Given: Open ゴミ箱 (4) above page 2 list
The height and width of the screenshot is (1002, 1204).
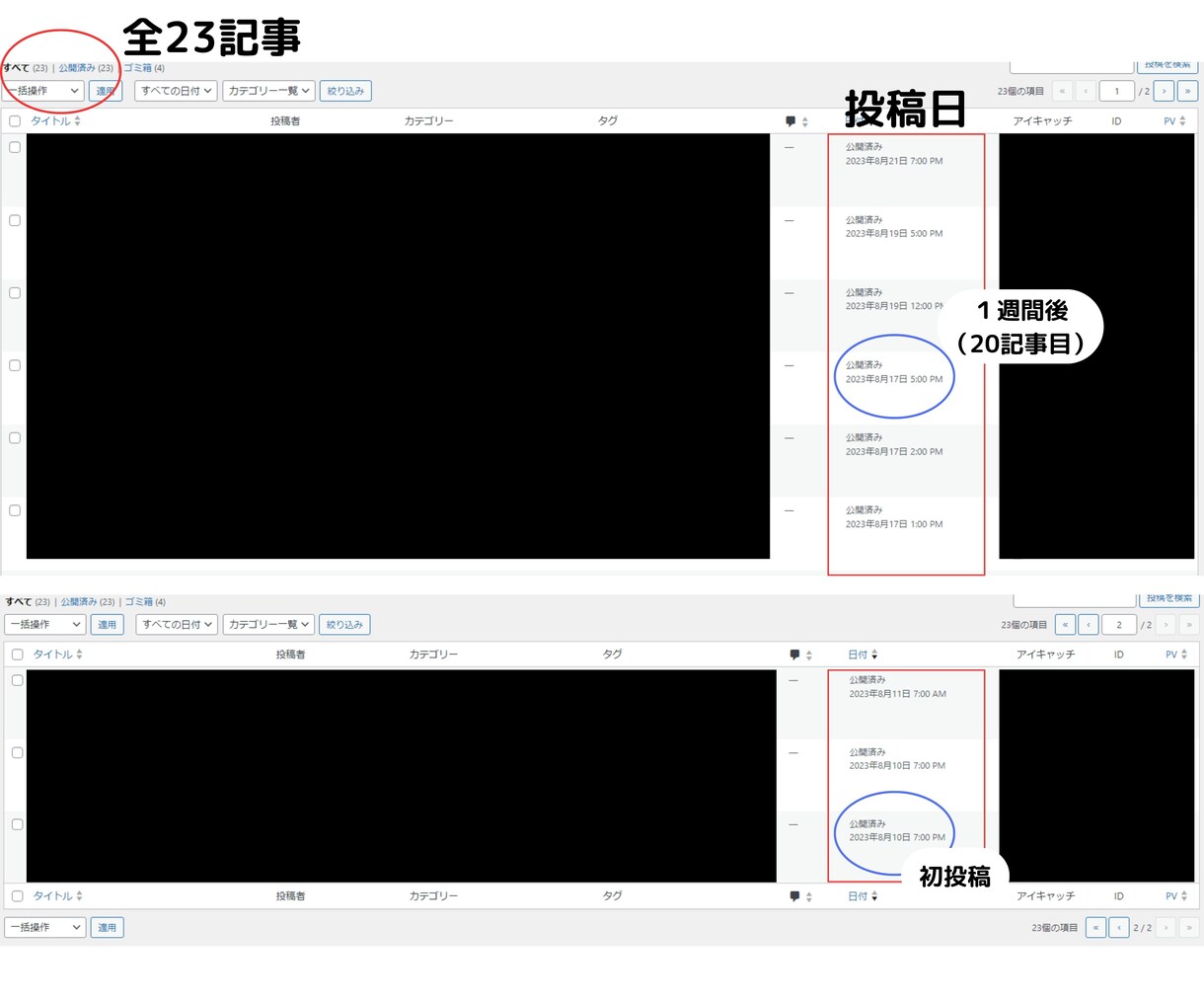Looking at the screenshot, I should point(145,601).
